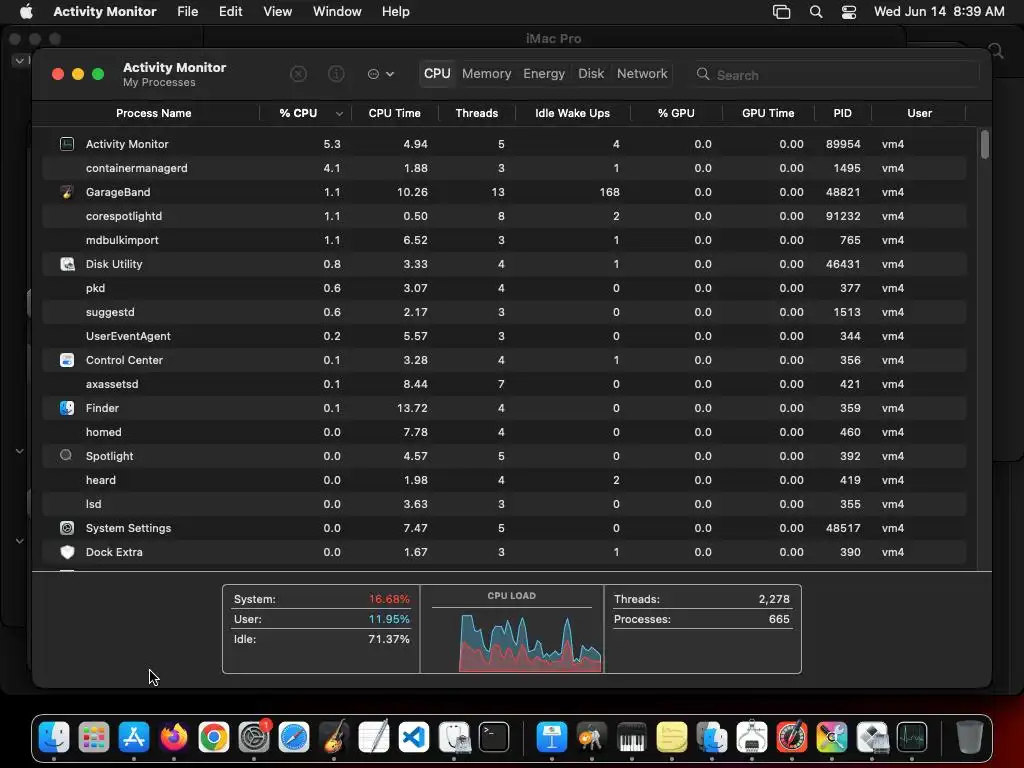The height and width of the screenshot is (768, 1024).
Task: Sort by the Threads column header
Action: [x=477, y=113]
